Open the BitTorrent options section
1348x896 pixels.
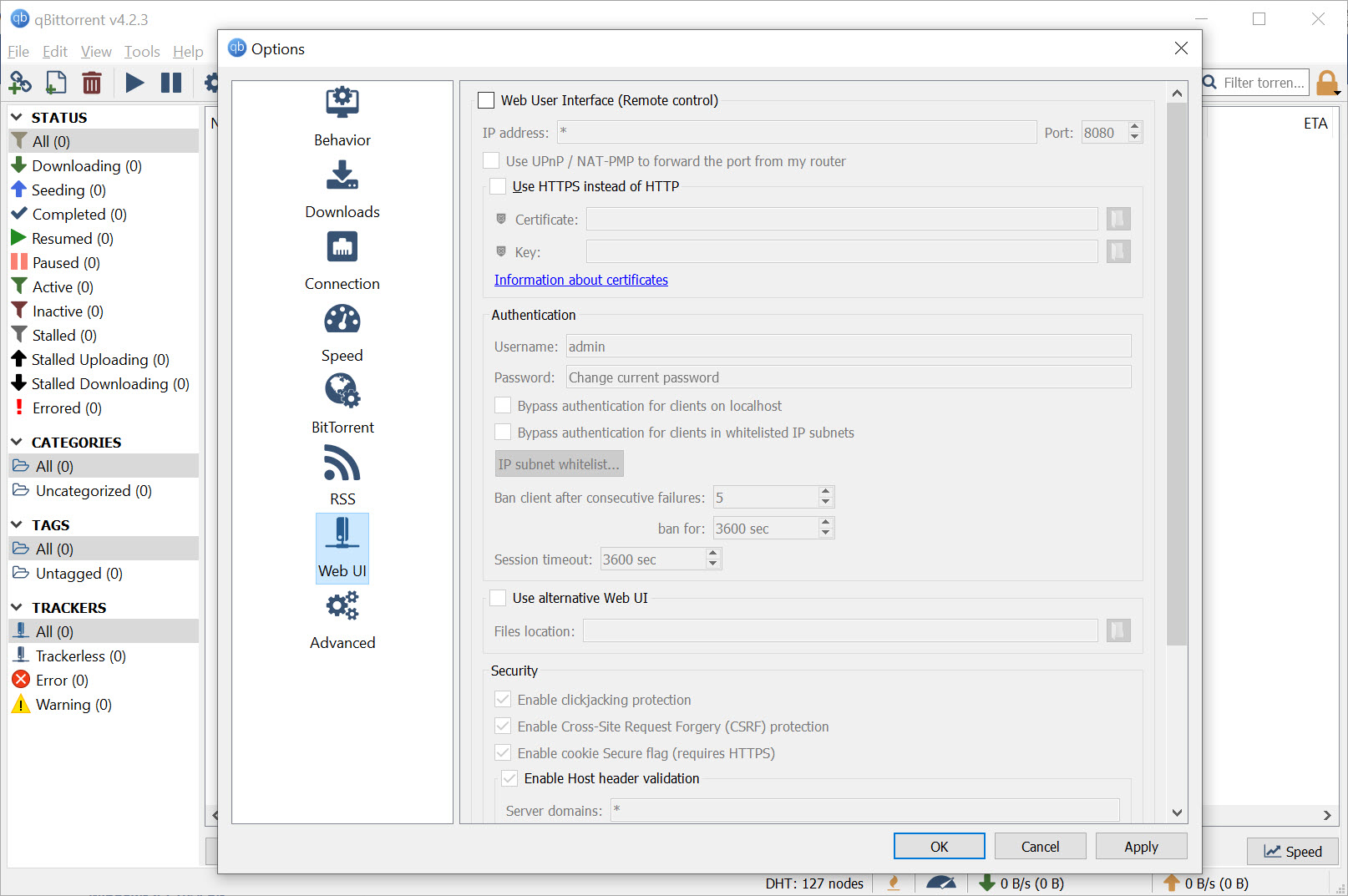(342, 405)
